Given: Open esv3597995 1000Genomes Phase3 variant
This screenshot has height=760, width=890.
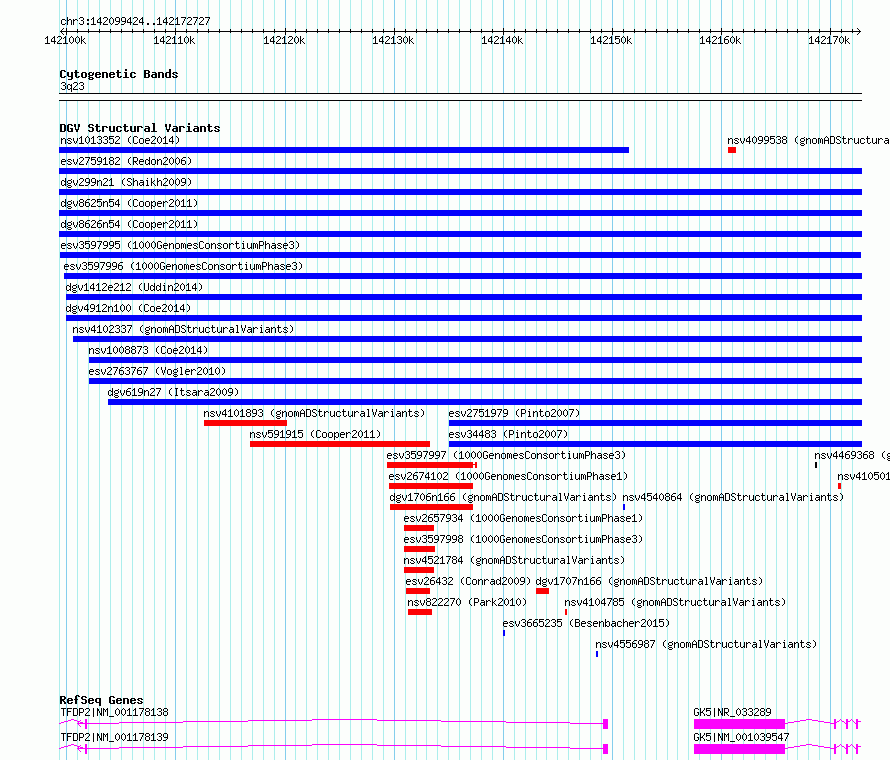Looking at the screenshot, I should (180, 245).
